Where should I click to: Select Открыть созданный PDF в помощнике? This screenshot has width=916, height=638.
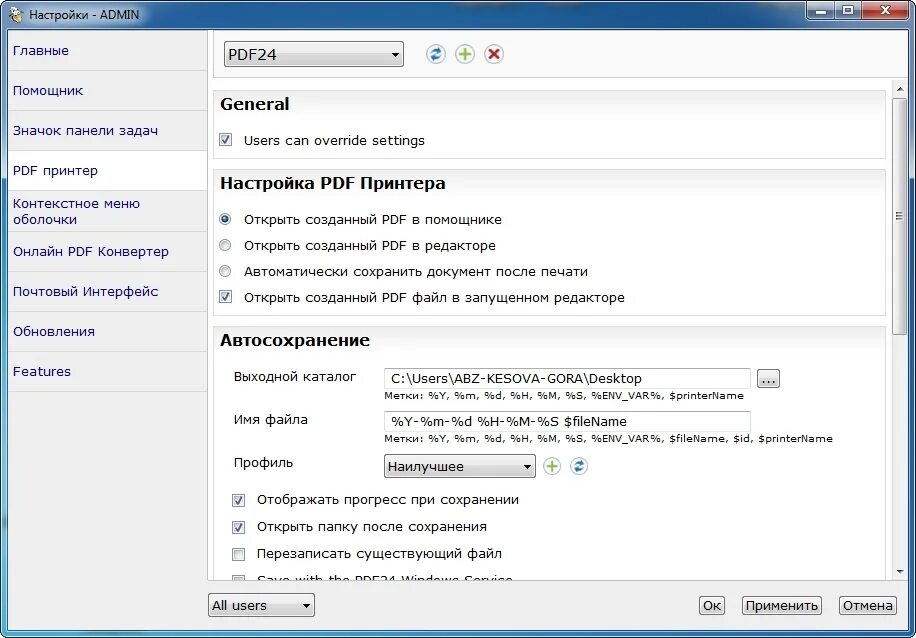225,220
